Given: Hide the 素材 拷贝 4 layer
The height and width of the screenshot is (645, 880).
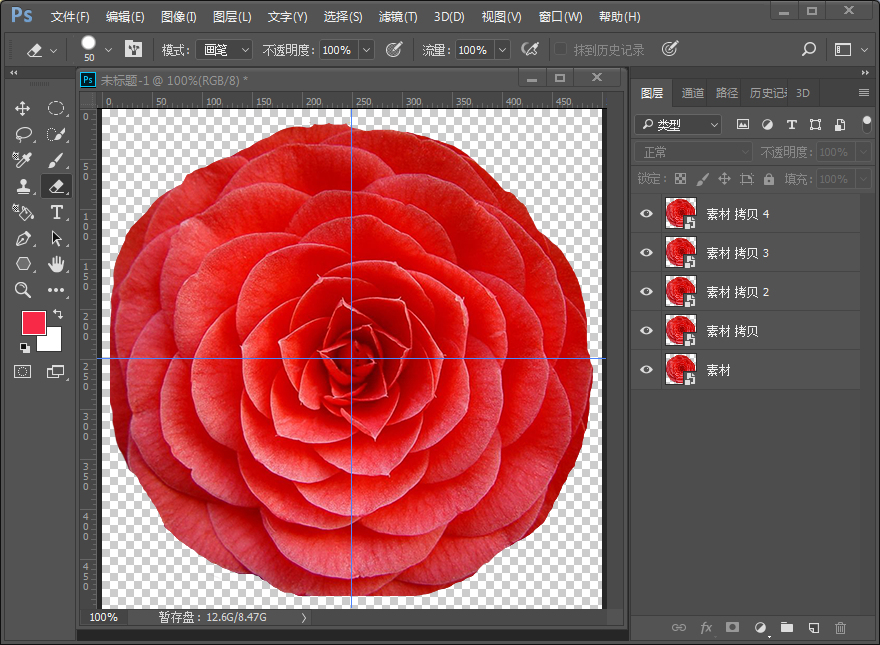Looking at the screenshot, I should pyautogui.click(x=646, y=213).
